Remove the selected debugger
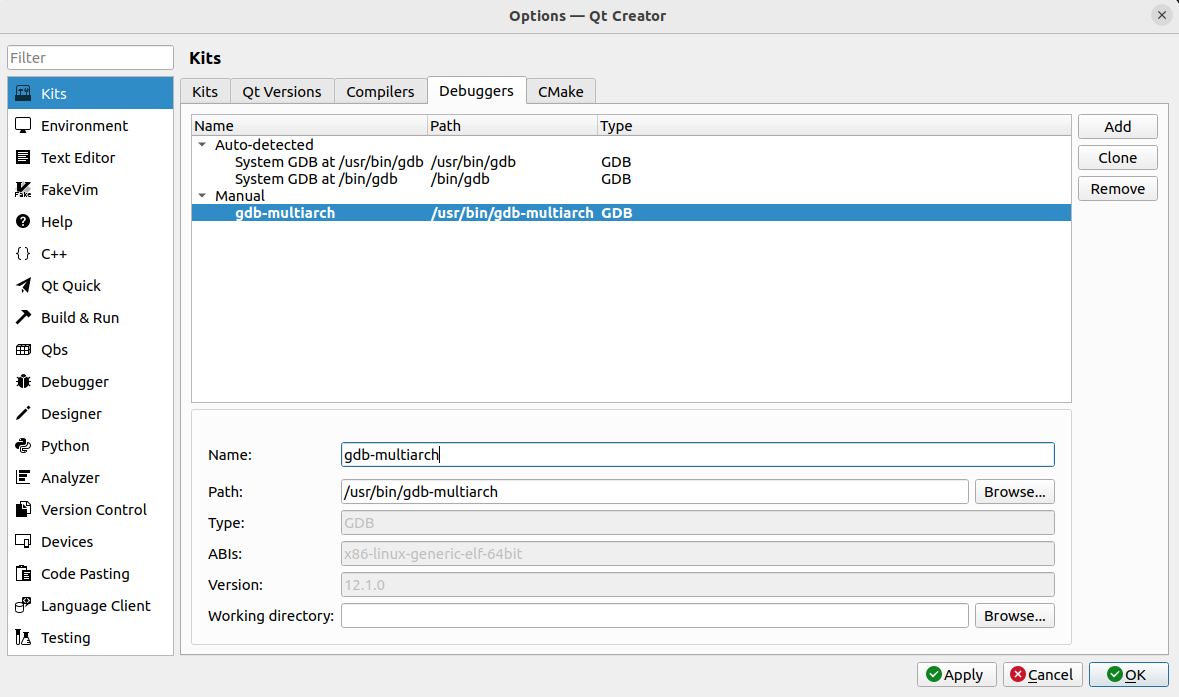 1117,189
